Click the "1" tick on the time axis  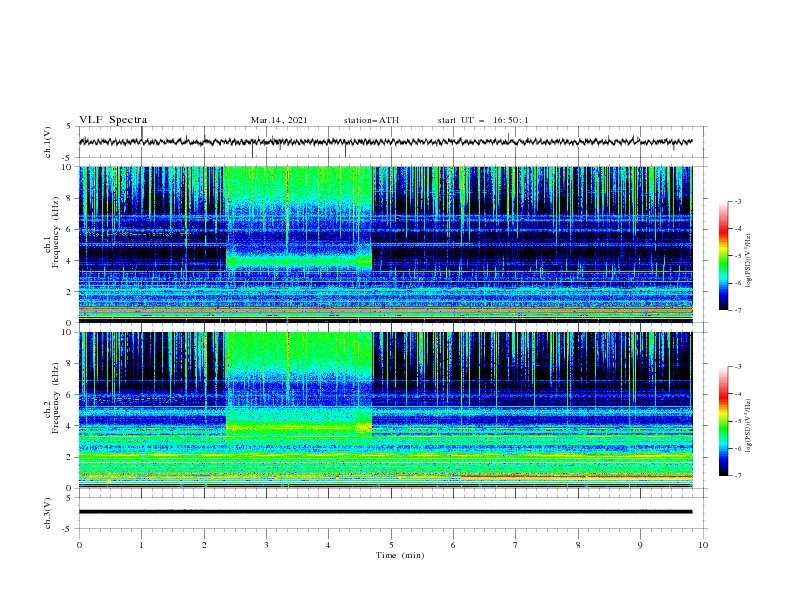141,545
